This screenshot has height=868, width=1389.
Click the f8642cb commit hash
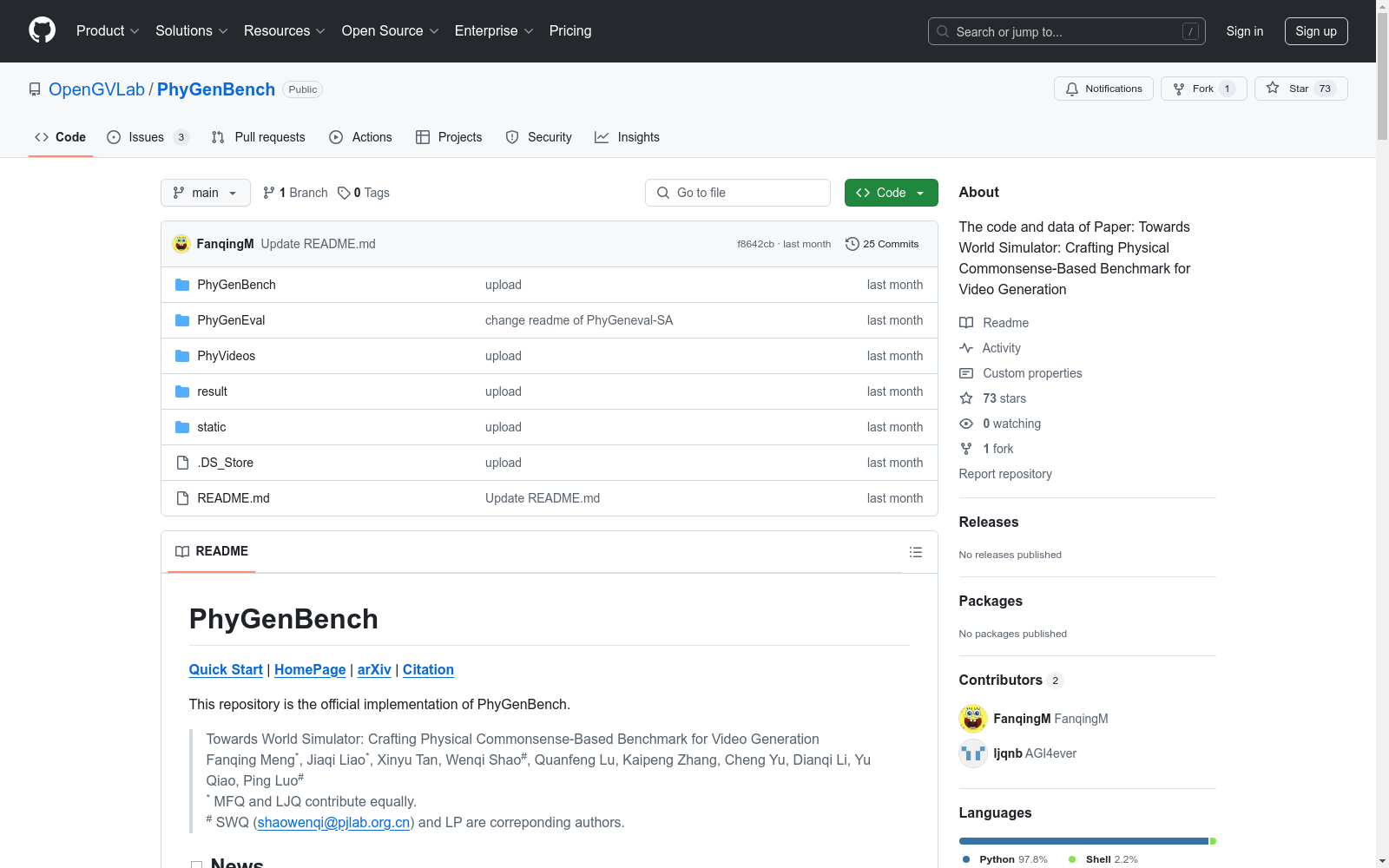pos(755,244)
